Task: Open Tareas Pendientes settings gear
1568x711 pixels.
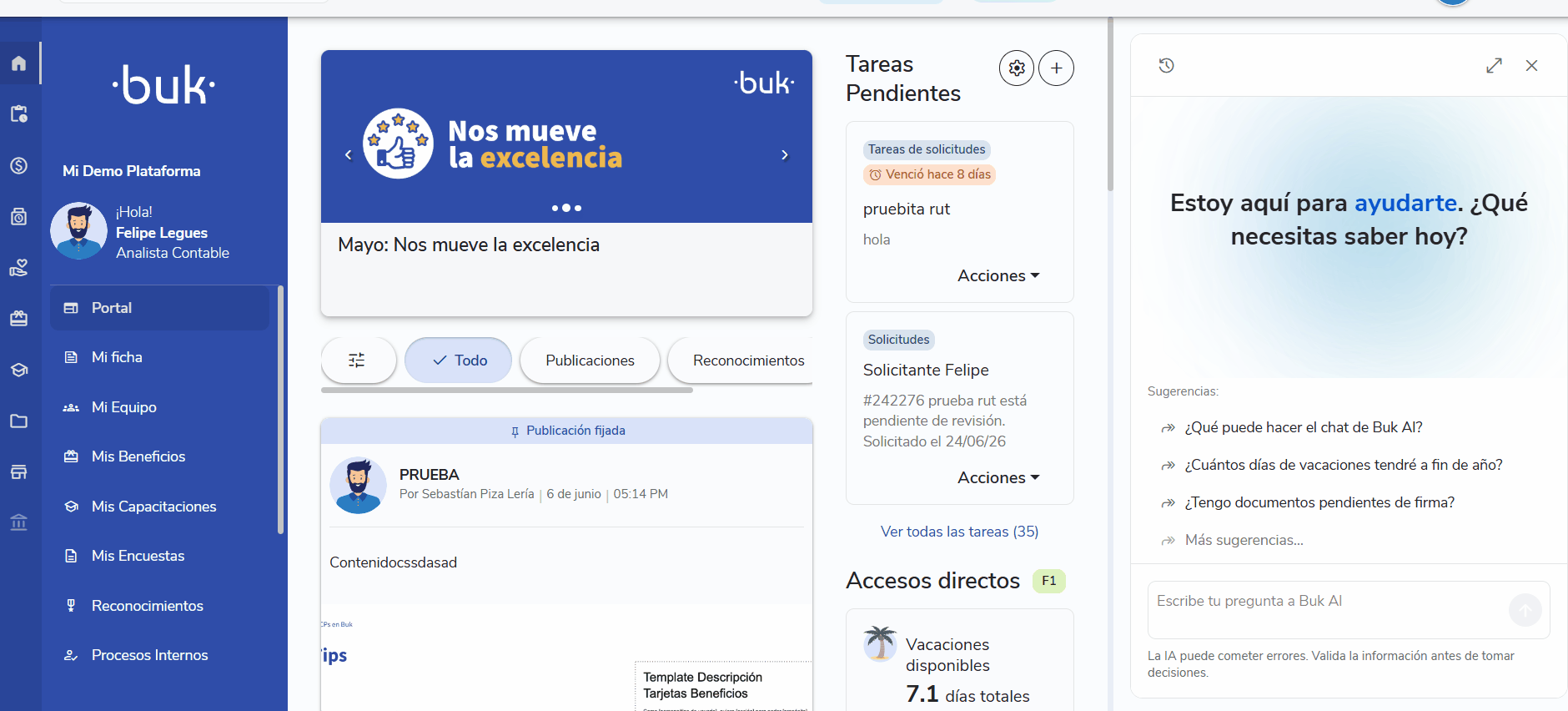Action: click(x=1017, y=68)
